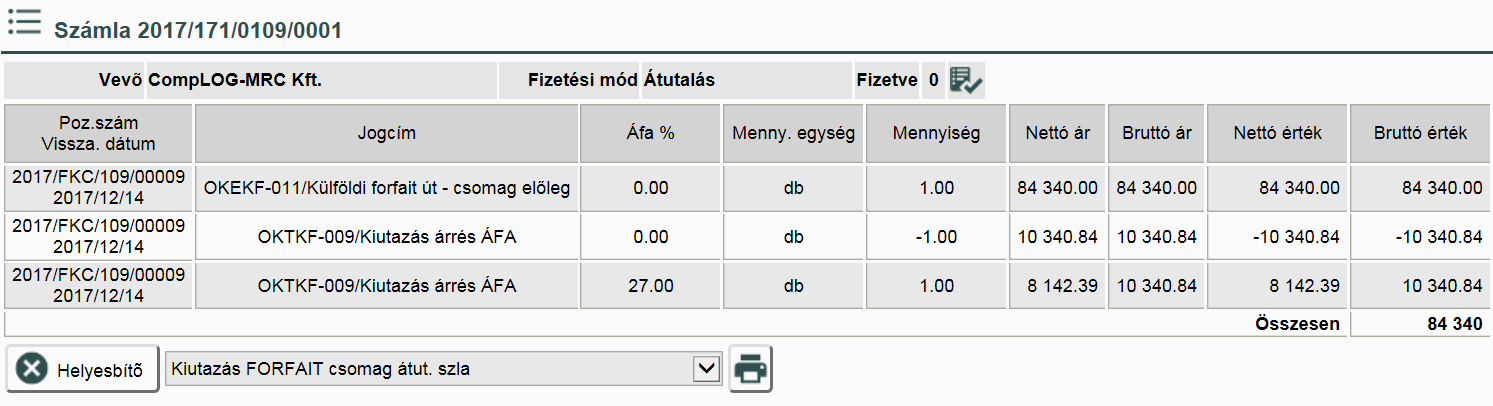Click the printer icon button
Screen dimensions: 1493x406
point(751,370)
